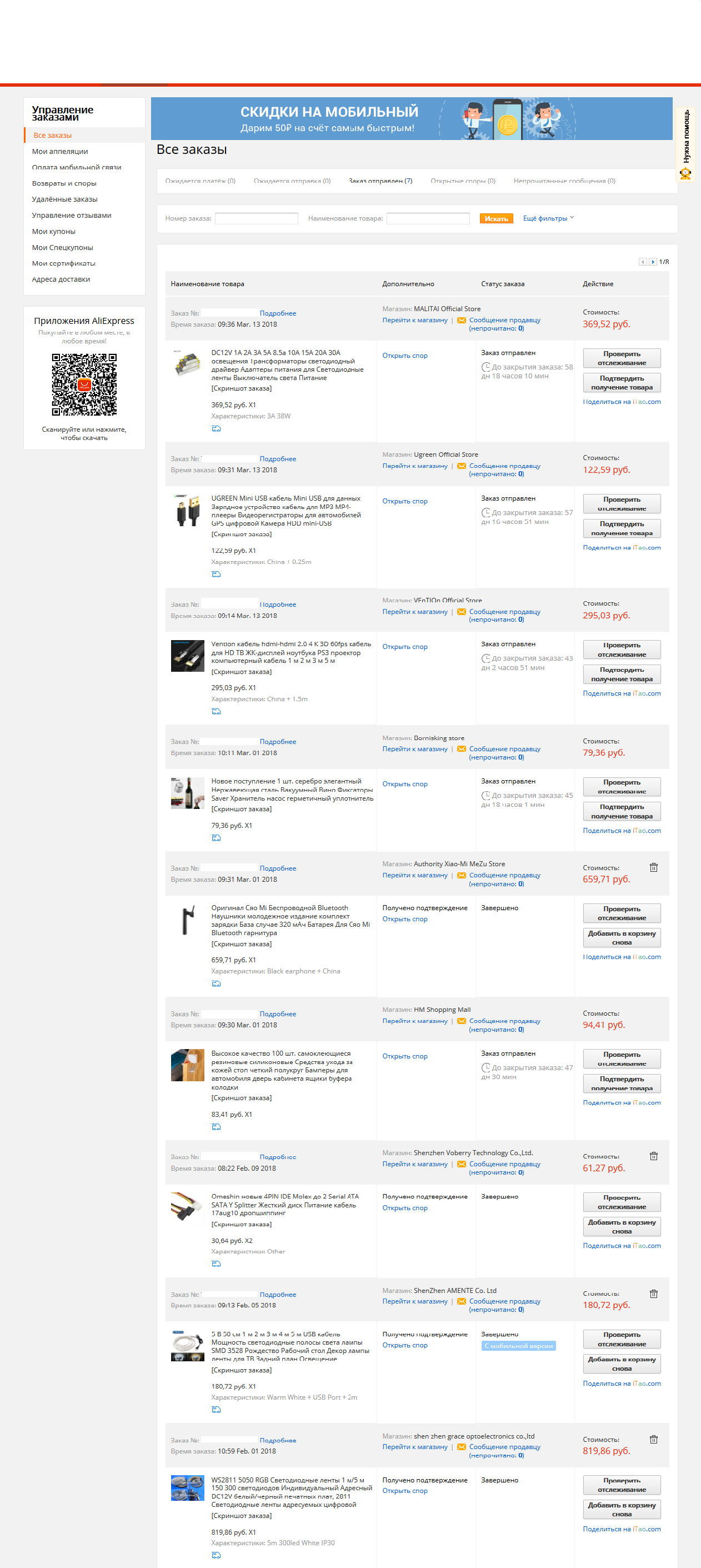Image resolution: width=701 pixels, height=1568 pixels.
Task: Click the 'Номер заказа' input field
Action: tap(256, 218)
